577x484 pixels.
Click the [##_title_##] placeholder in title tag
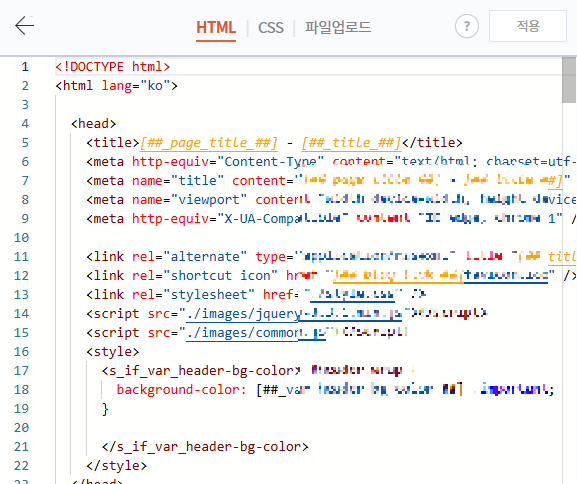[351, 143]
